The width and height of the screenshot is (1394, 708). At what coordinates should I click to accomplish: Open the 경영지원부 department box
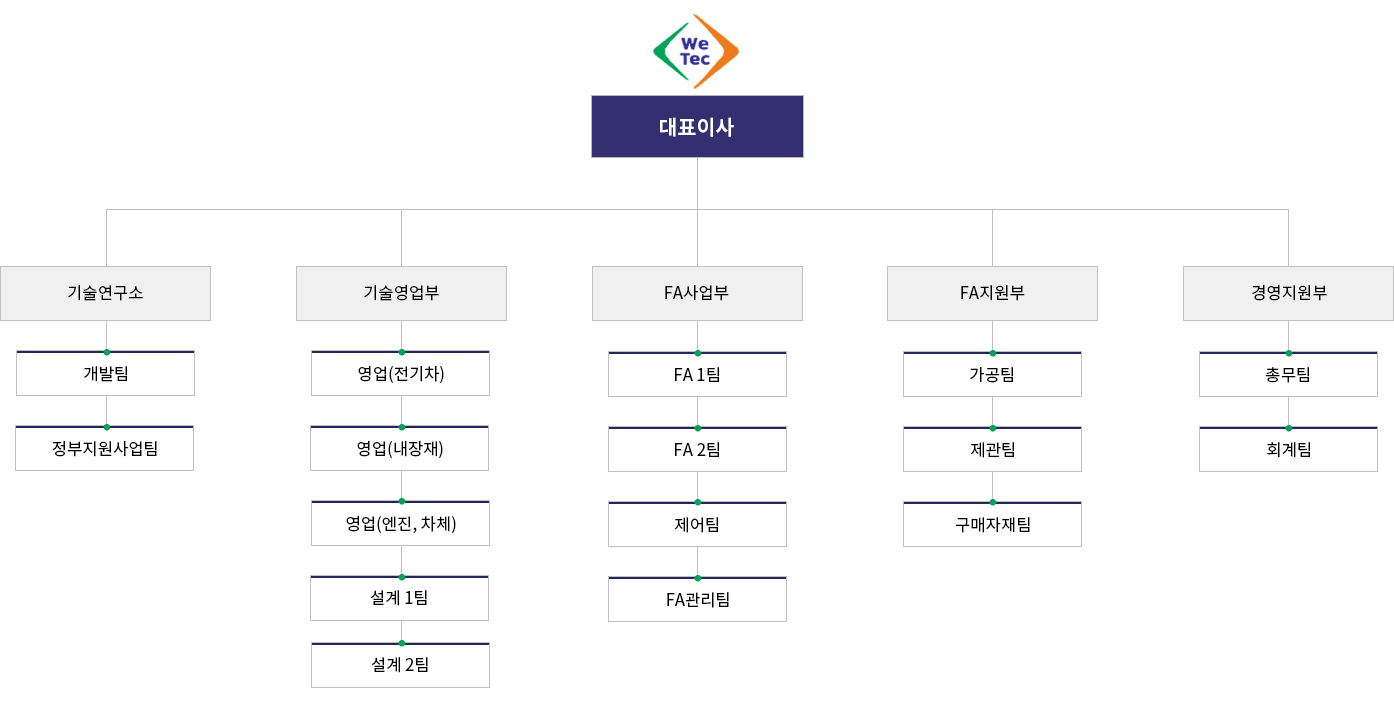tap(1288, 293)
